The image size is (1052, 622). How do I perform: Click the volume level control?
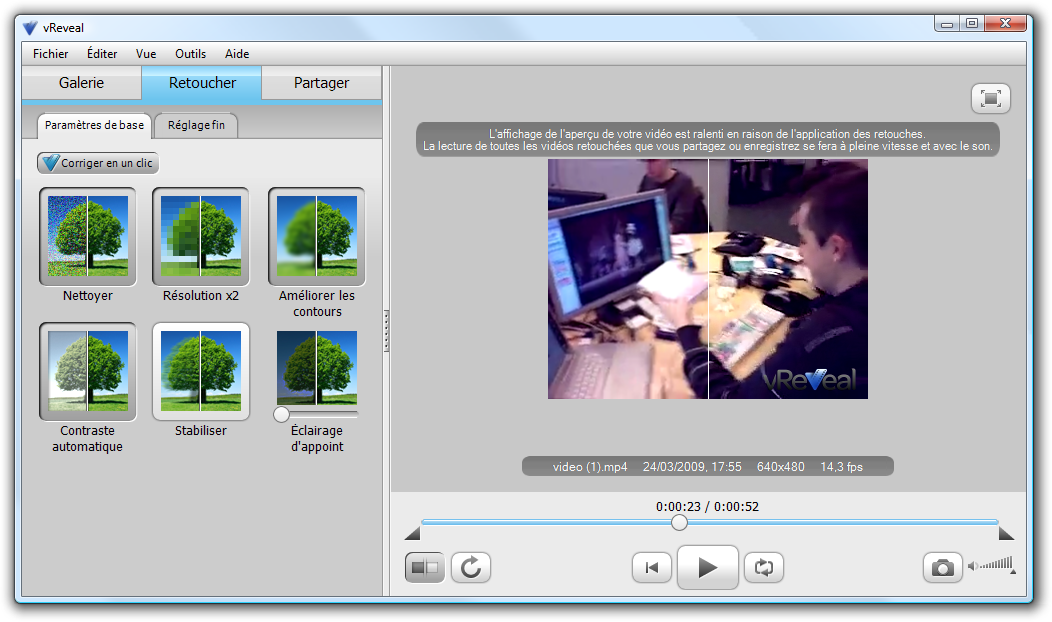(992, 565)
